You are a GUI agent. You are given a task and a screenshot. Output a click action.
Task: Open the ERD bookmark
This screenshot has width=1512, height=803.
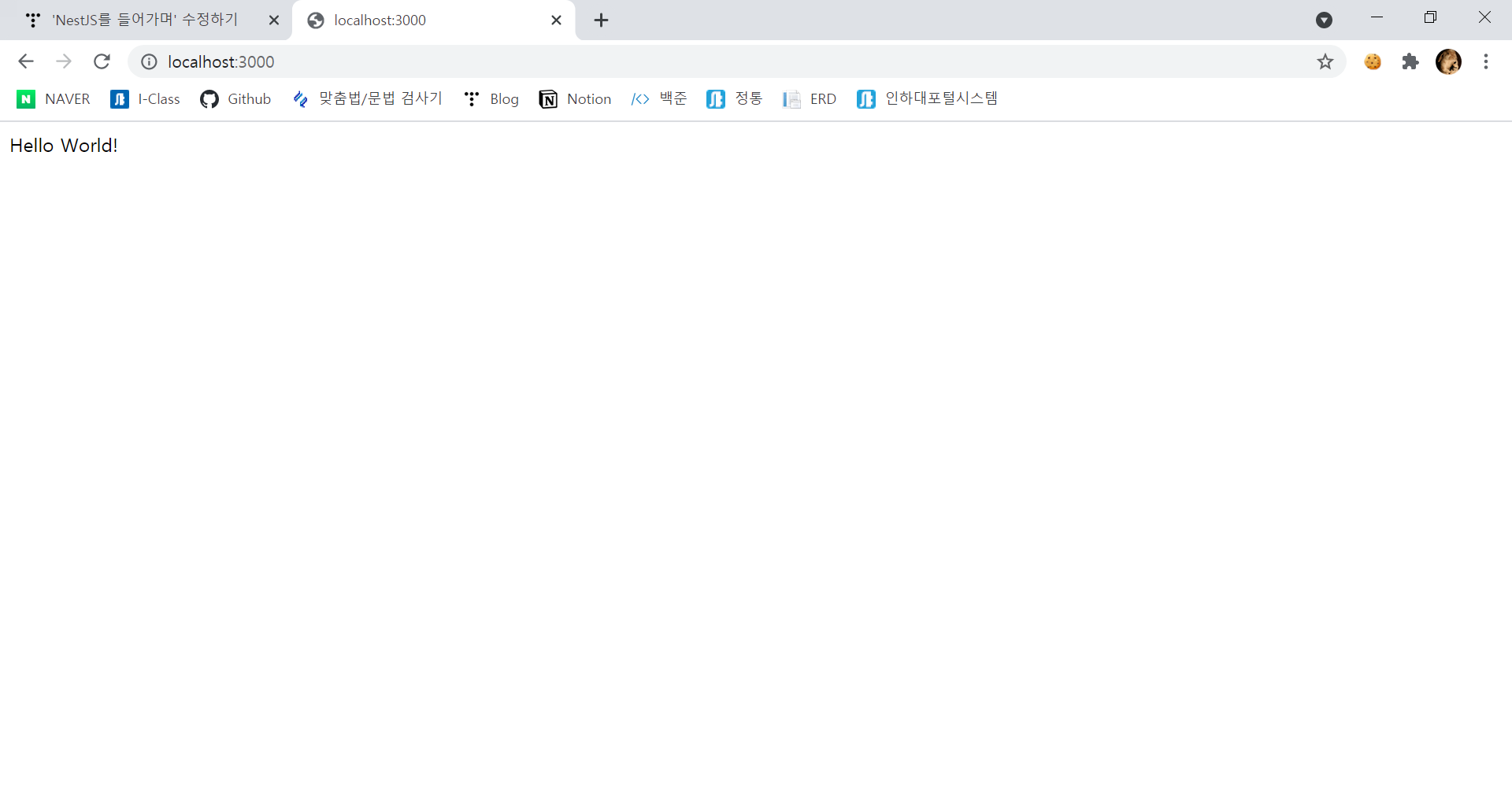pos(810,99)
